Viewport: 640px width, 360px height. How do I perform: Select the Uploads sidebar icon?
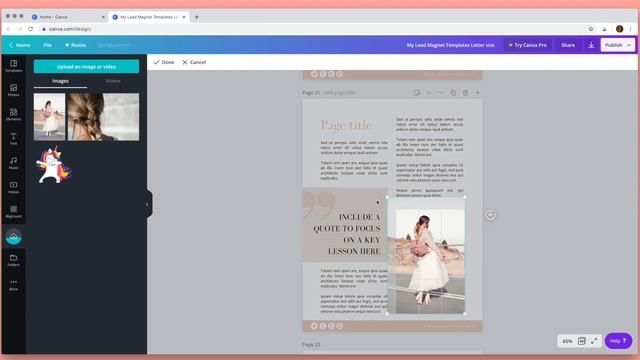13,237
